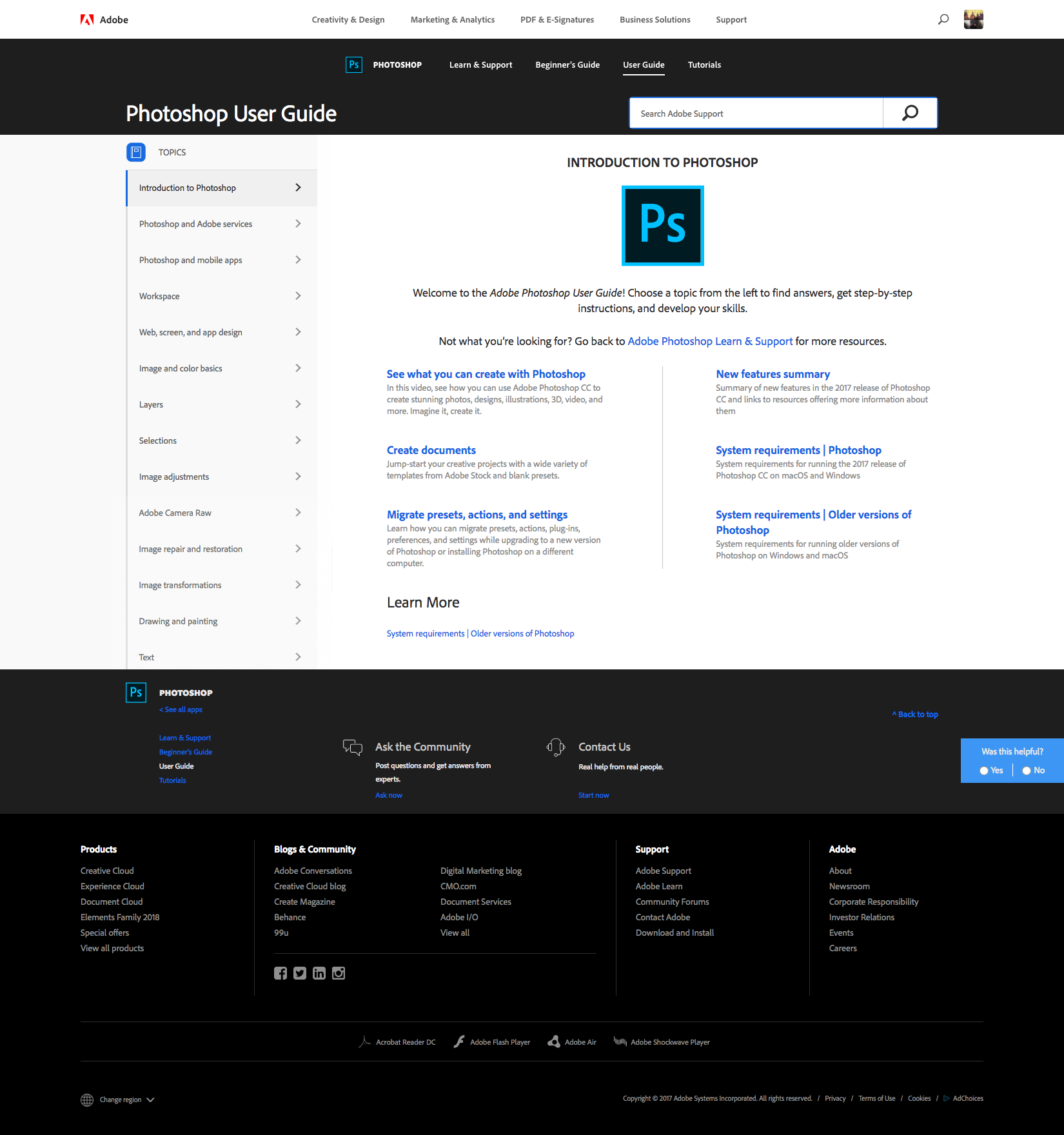Click the Ask now link
Screen dimensions: 1064x1135
(389, 795)
